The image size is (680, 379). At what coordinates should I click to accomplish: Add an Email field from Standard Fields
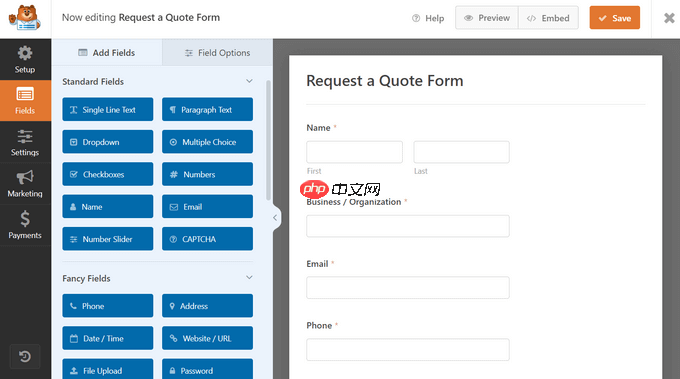(x=207, y=206)
